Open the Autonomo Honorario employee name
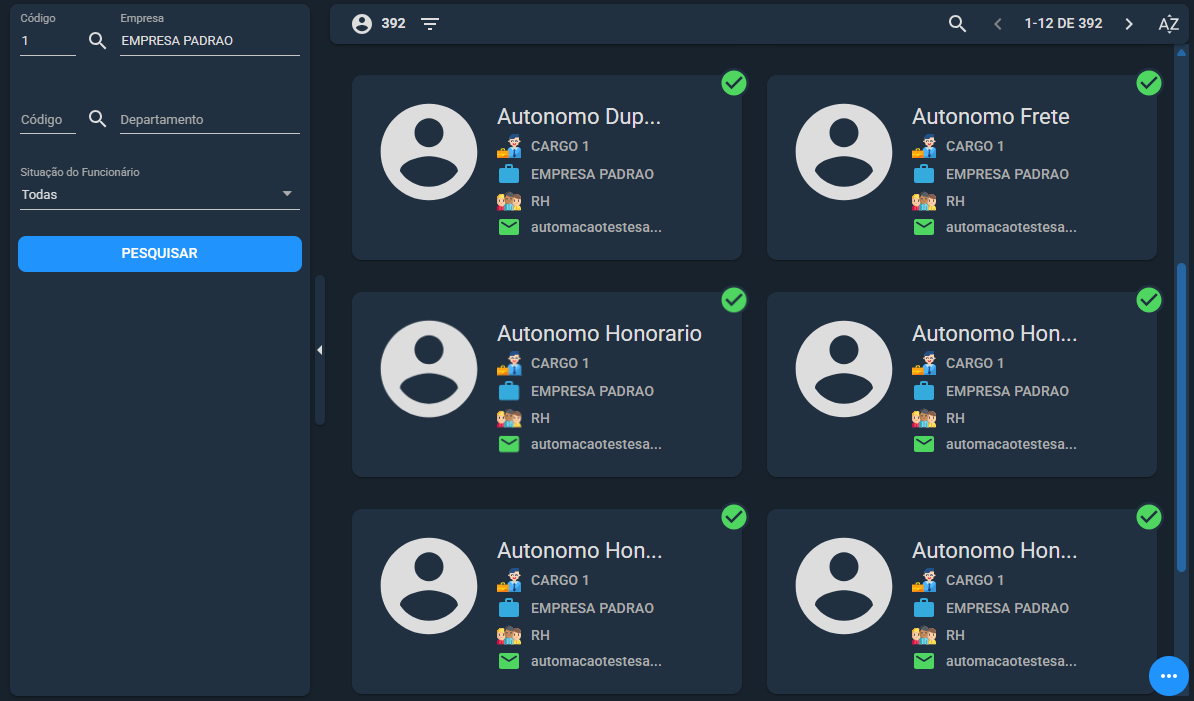Screen dimensions: 1194x701 [x=599, y=333]
